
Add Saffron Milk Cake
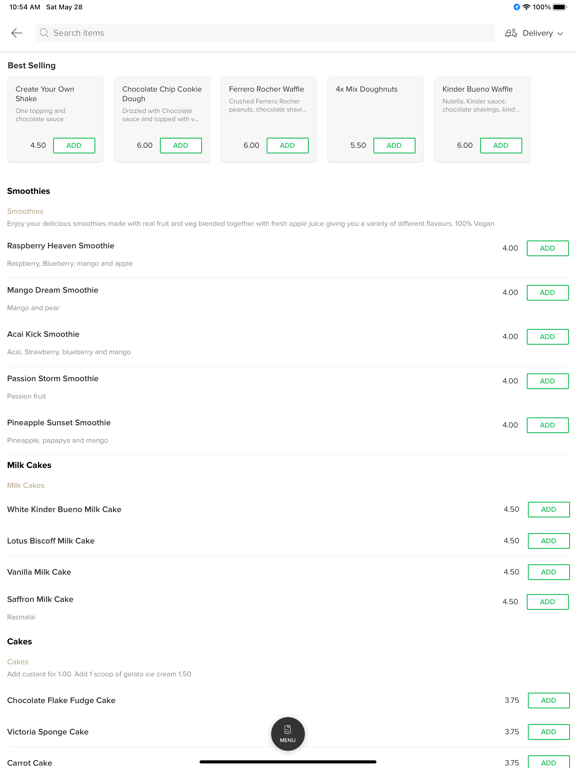(548, 602)
